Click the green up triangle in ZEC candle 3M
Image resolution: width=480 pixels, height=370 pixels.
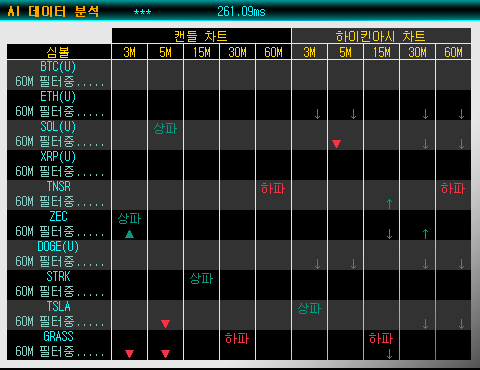pyautogui.click(x=129, y=234)
